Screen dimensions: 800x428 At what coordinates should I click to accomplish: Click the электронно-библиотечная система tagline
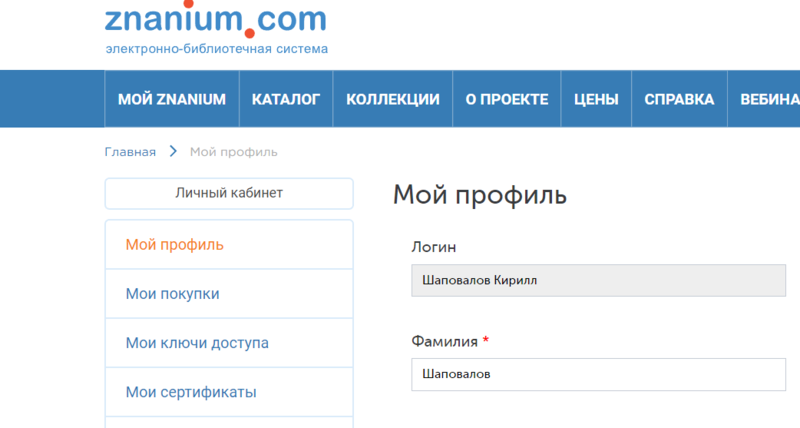point(217,49)
